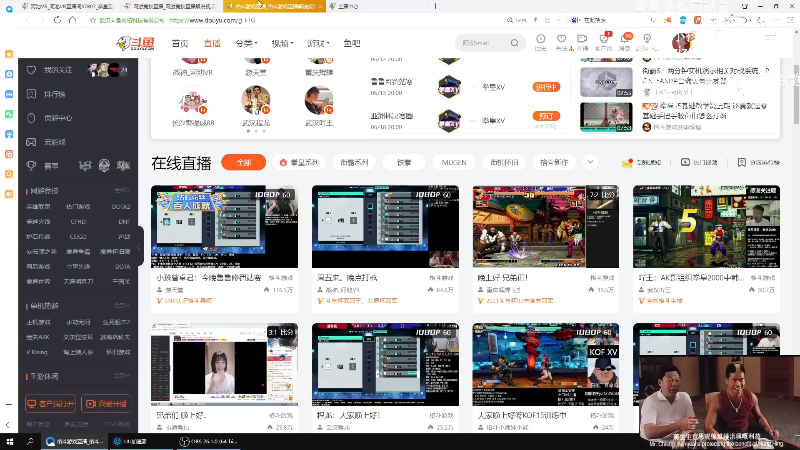This screenshot has height=450, width=800.
Task: Open 分类 dropdown in top navigation
Action: point(246,43)
